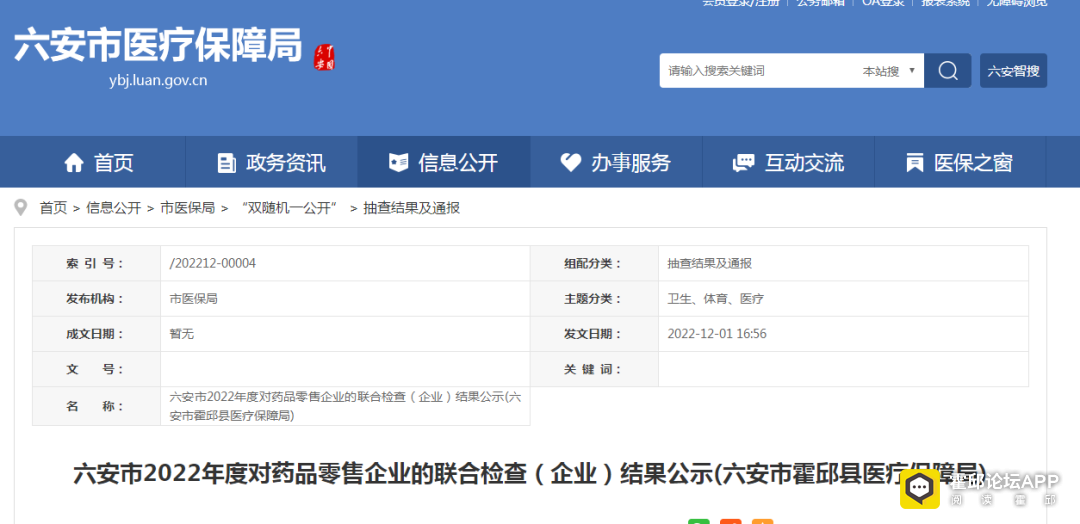
Task: Click 市医保局 in the 发布机构 row
Action: point(194,299)
